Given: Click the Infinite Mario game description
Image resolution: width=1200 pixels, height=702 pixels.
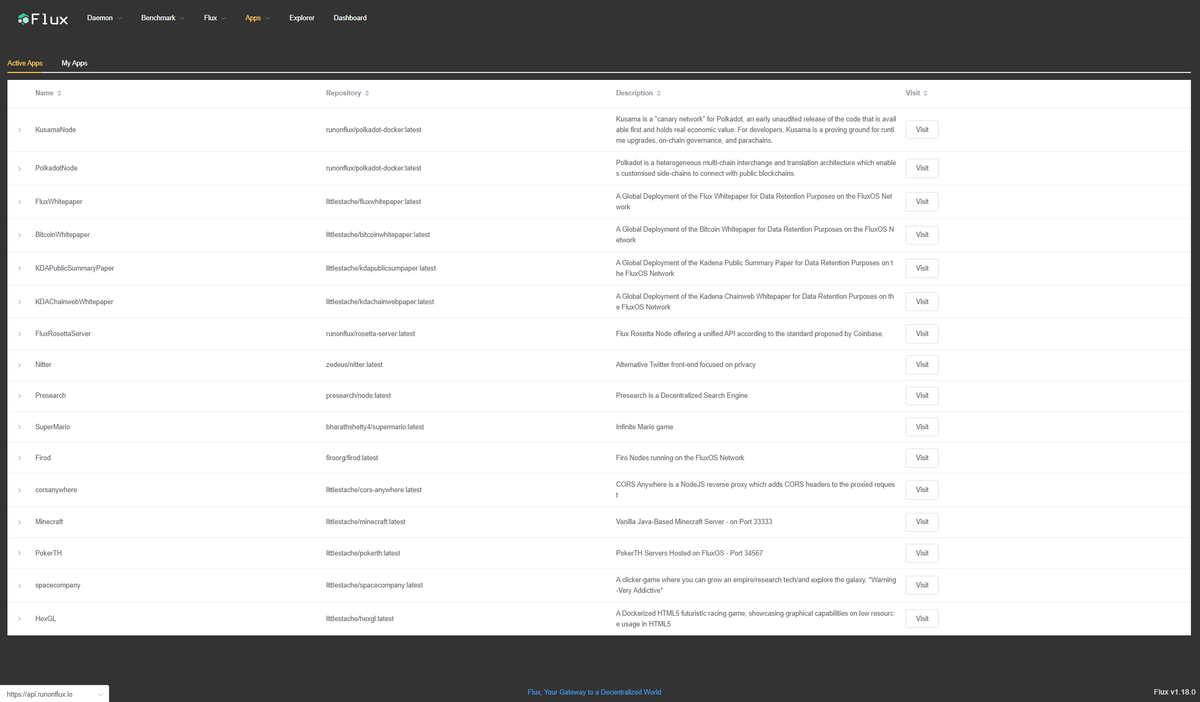Looking at the screenshot, I should click(x=644, y=427).
